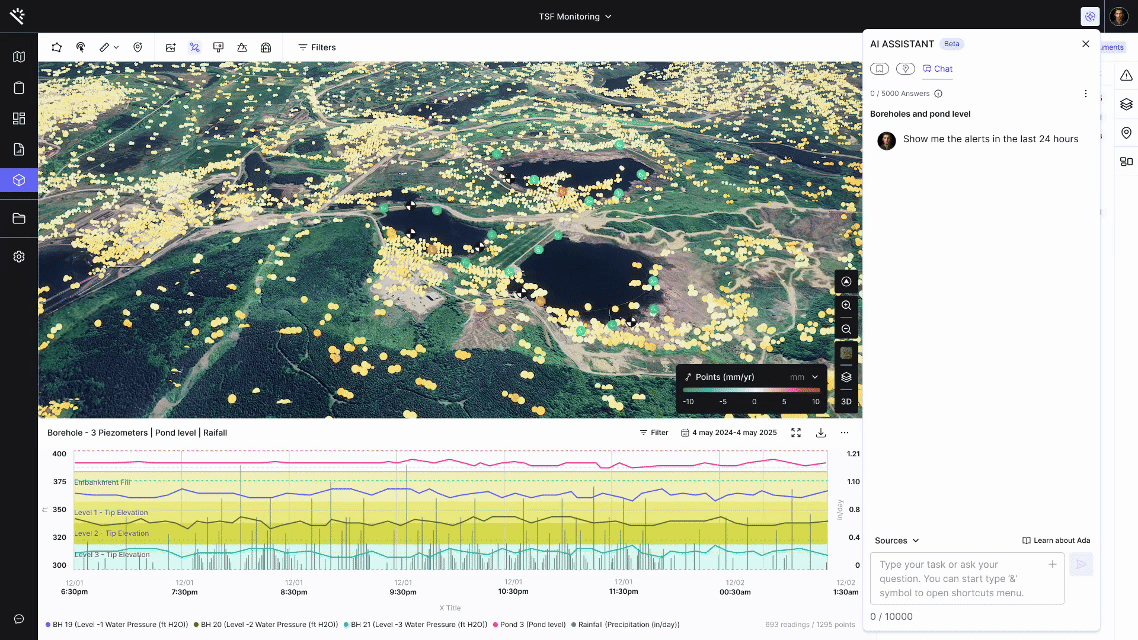The width and height of the screenshot is (1138, 640).
Task: Click the question input field
Action: pyautogui.click(x=967, y=578)
